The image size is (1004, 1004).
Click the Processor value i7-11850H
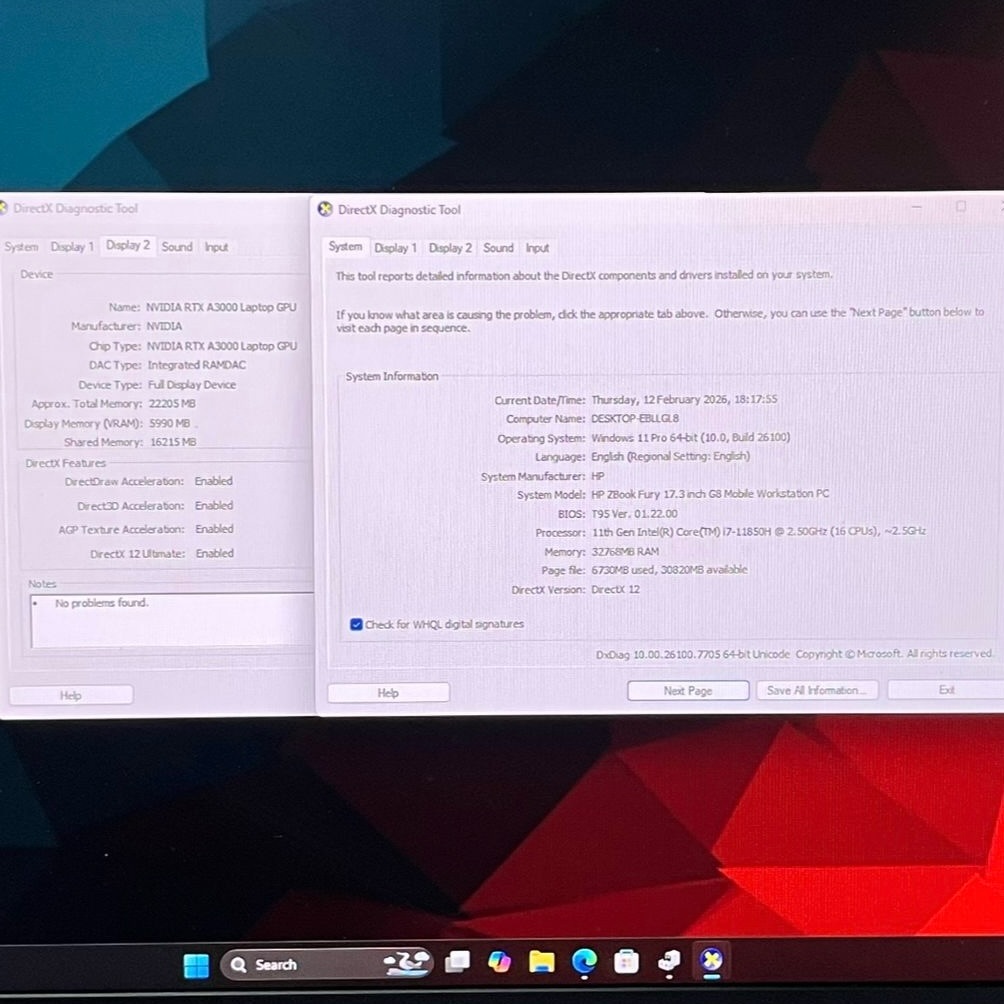pyautogui.click(x=759, y=531)
